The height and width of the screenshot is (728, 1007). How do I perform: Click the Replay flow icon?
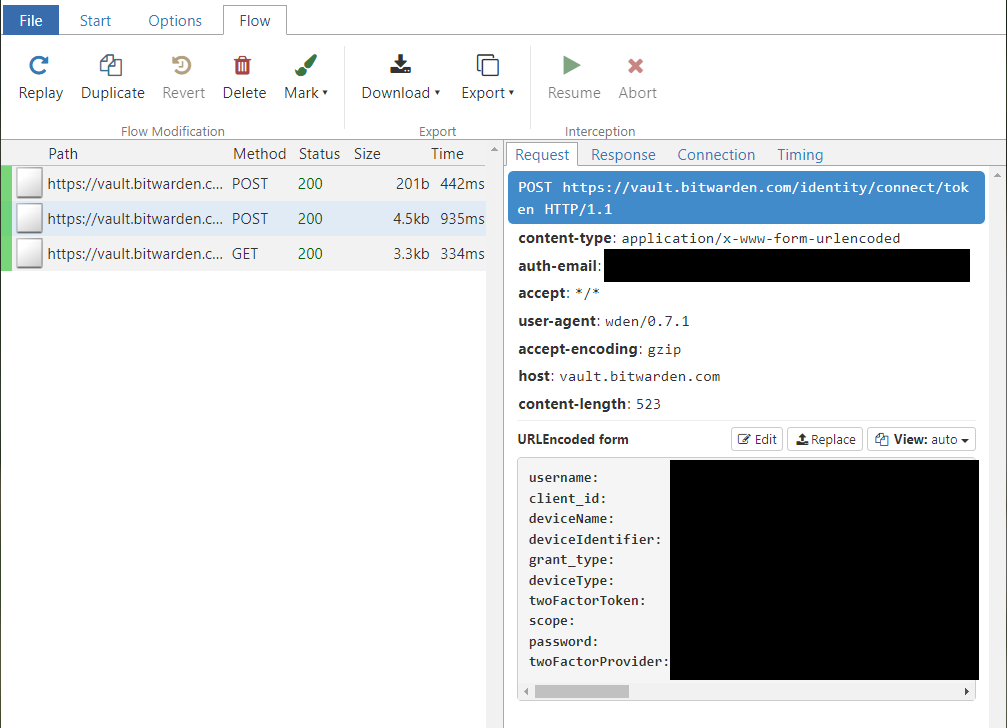point(39,65)
